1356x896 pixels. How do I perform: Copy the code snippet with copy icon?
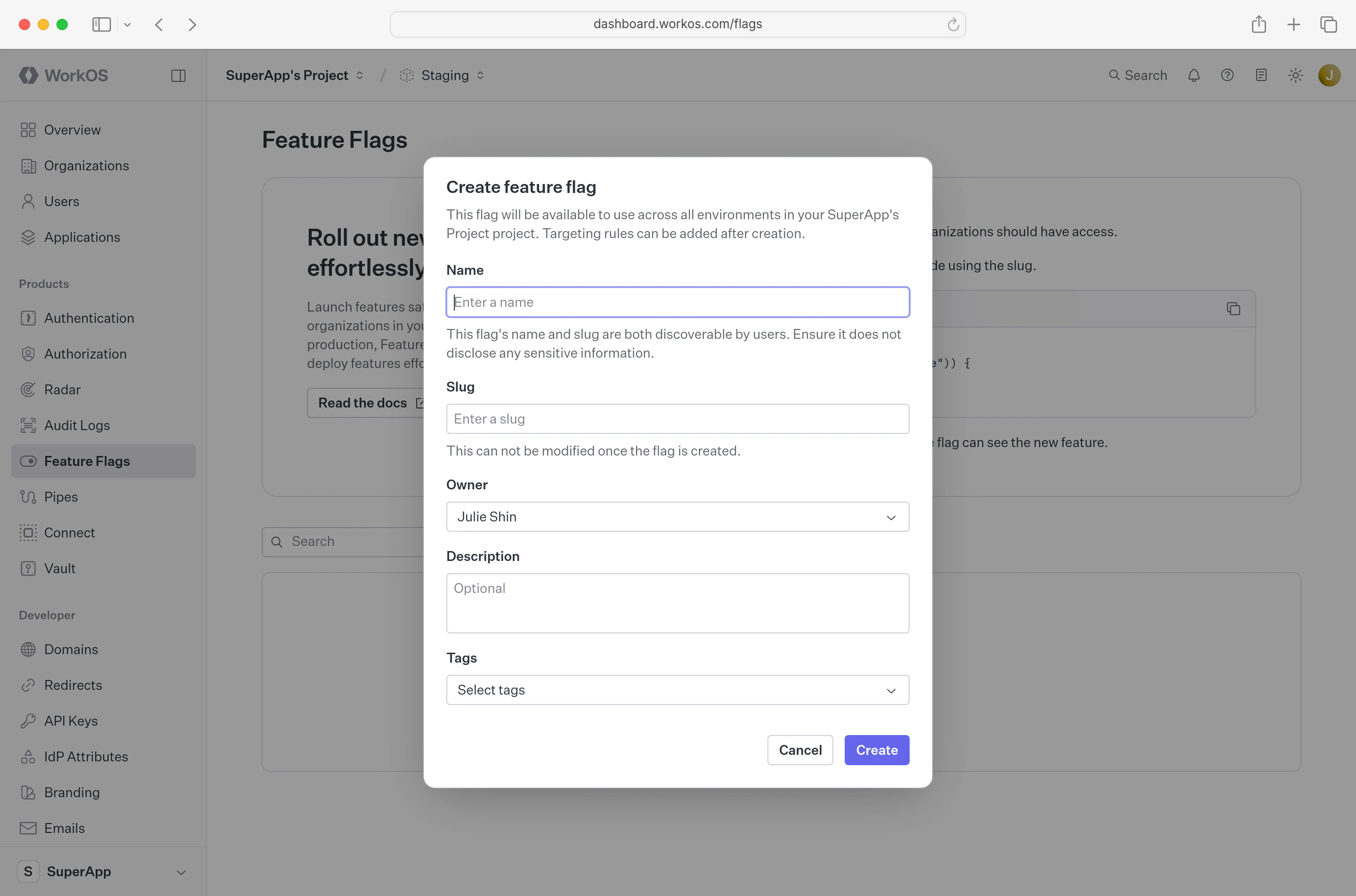coord(1233,309)
